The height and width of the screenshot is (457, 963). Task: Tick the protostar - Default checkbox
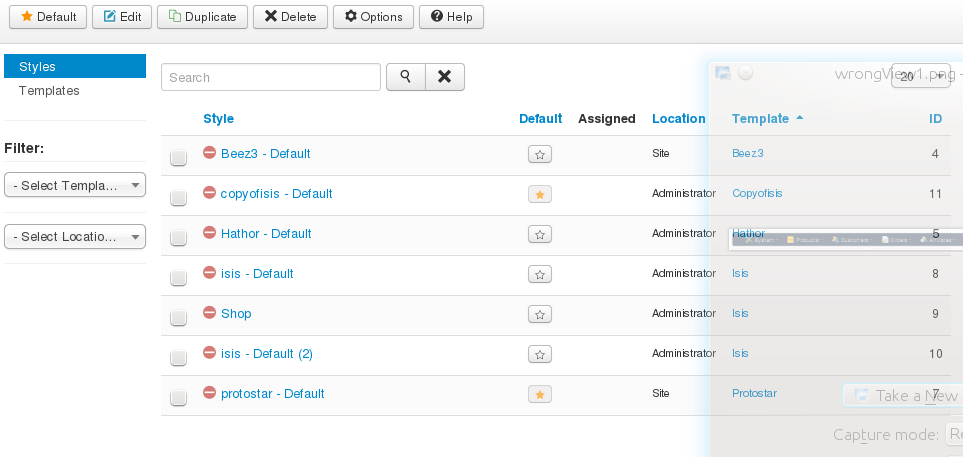pos(178,397)
